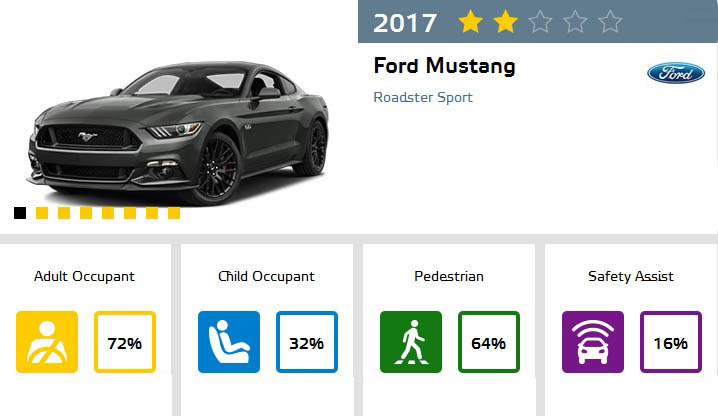Click the Ford Mustang title
This screenshot has width=718, height=416.
[x=444, y=66]
